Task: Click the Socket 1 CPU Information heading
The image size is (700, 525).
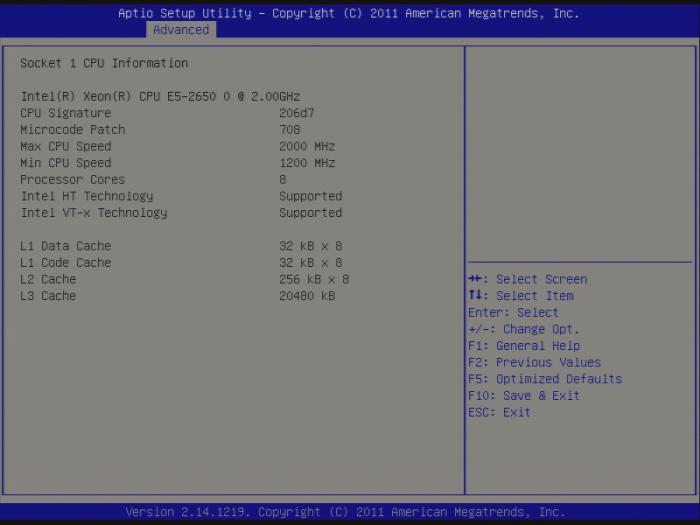Action: point(104,63)
